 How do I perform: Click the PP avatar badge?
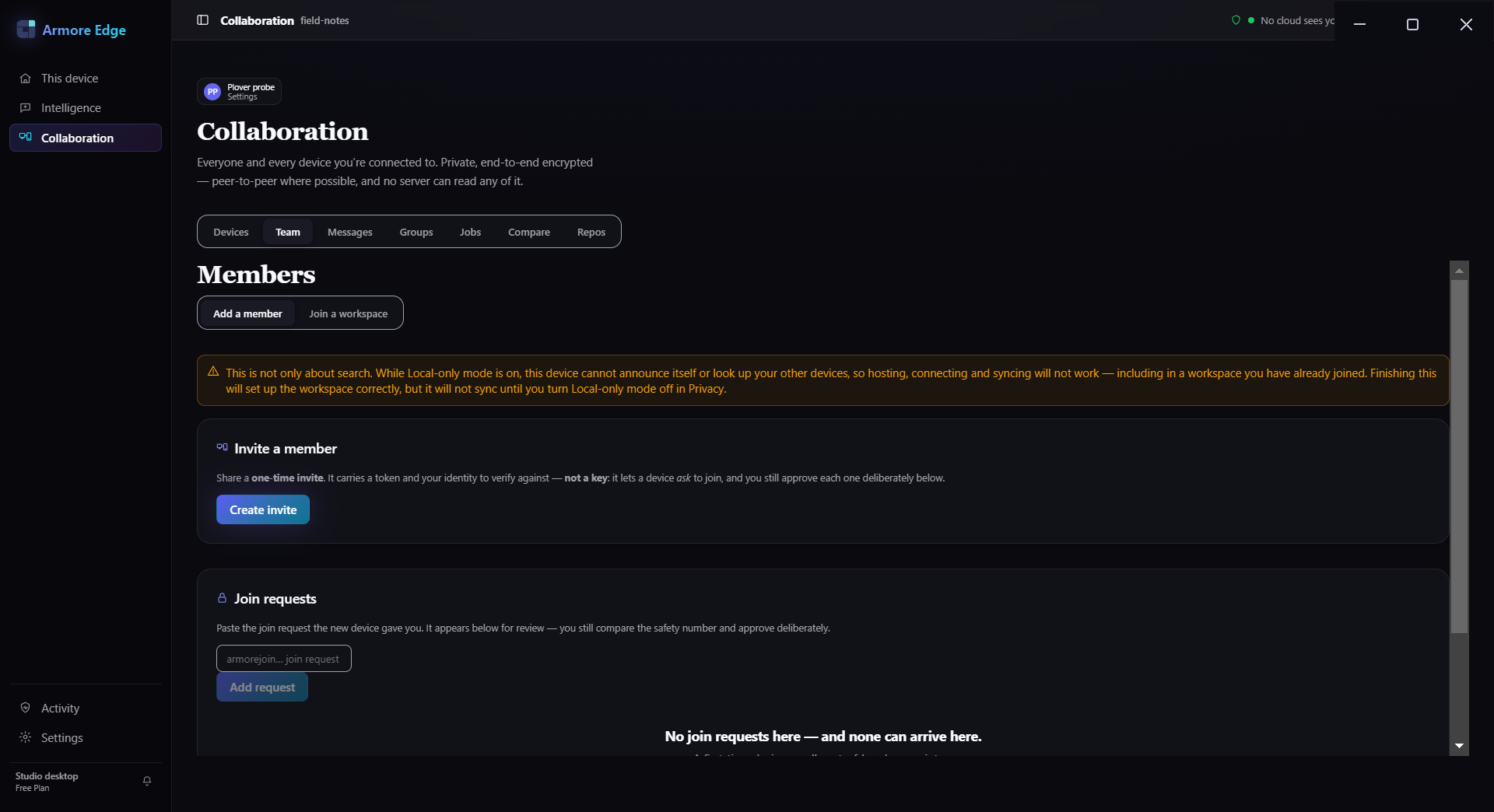212,92
